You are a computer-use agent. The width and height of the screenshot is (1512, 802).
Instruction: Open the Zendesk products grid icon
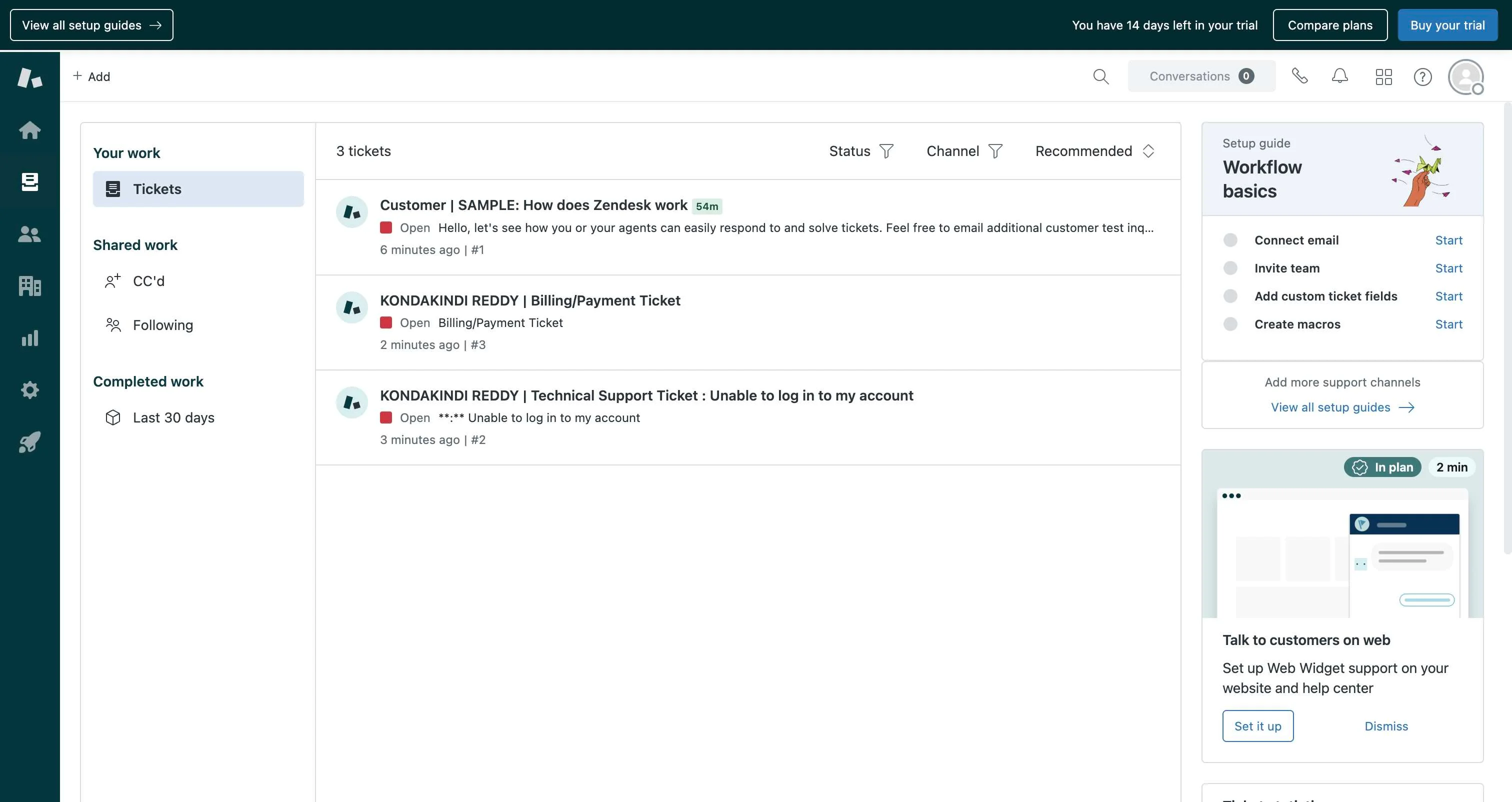[1383, 76]
